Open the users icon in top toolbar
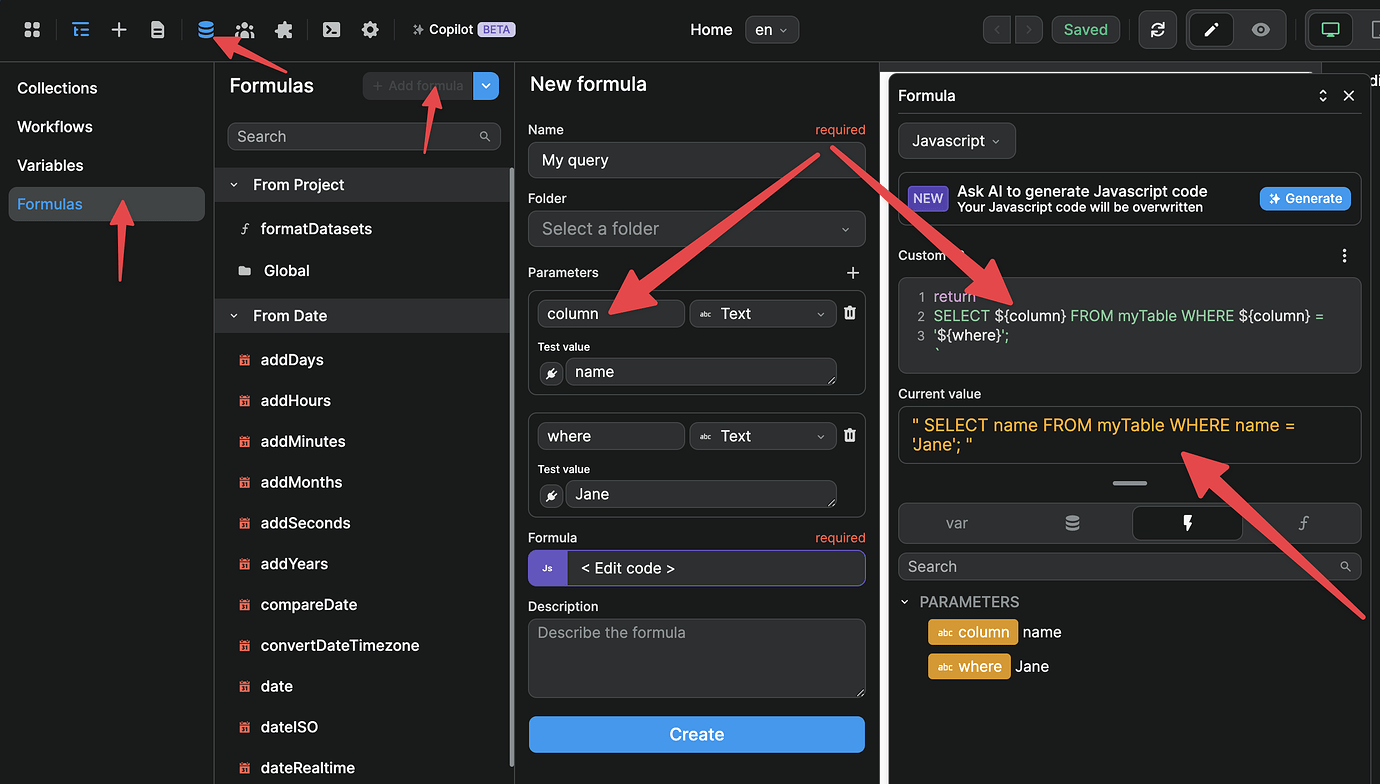Screen dimensions: 1380x784 point(244,30)
